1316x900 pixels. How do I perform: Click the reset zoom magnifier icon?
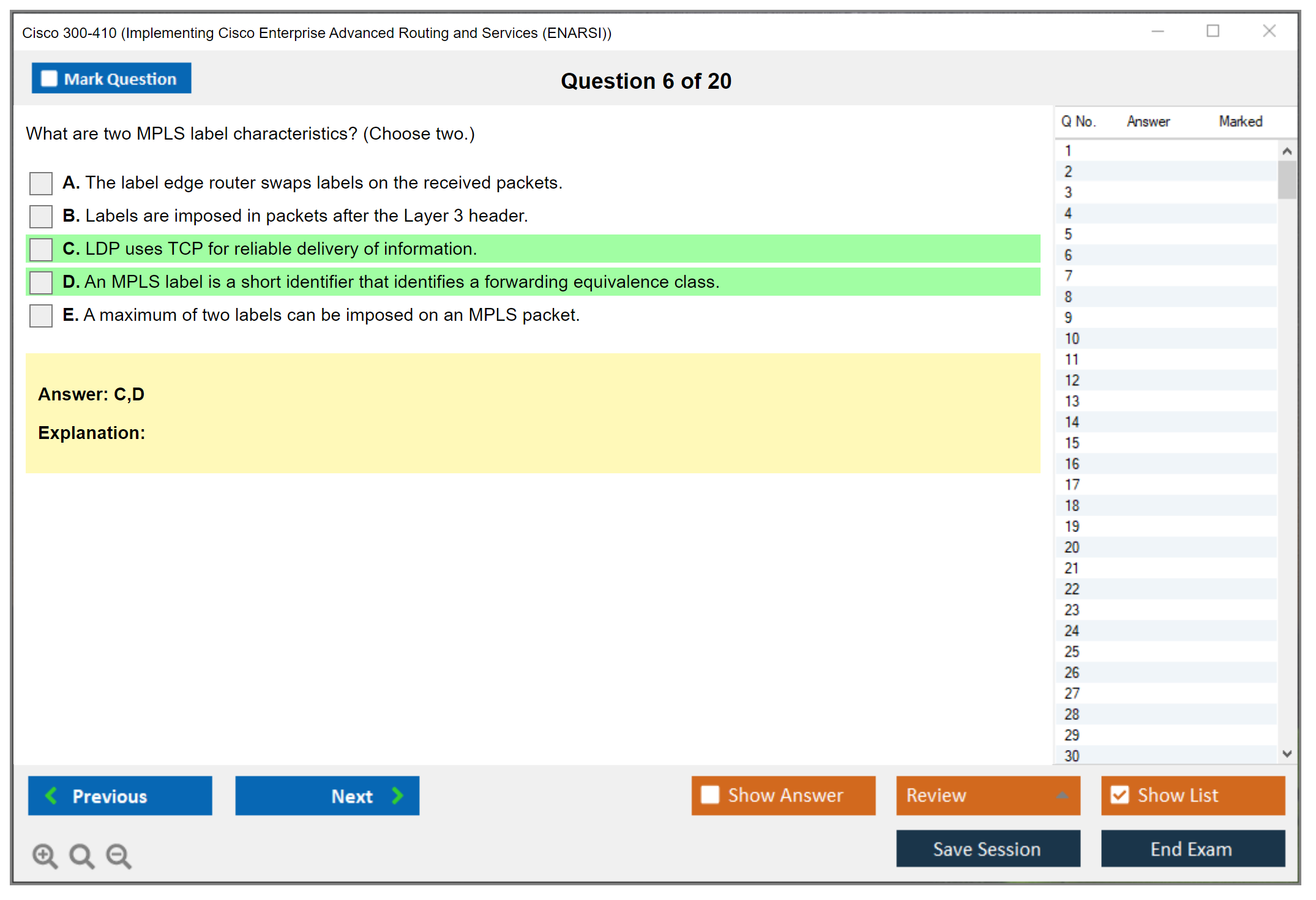click(81, 855)
